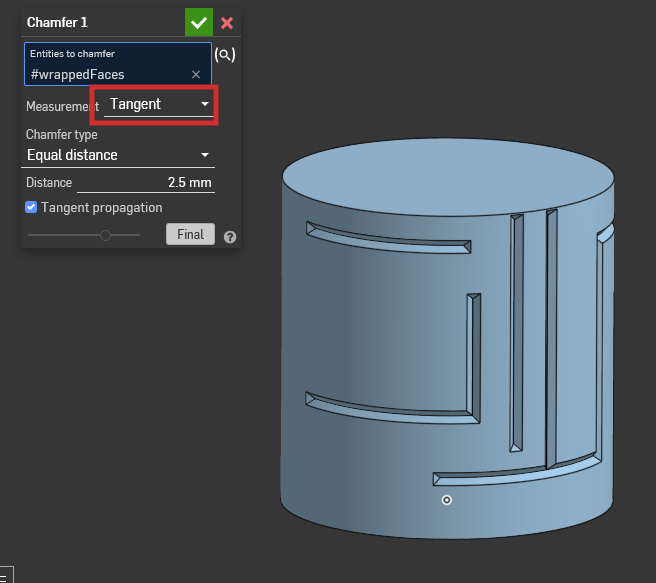Click the preview slider handle

[105, 235]
